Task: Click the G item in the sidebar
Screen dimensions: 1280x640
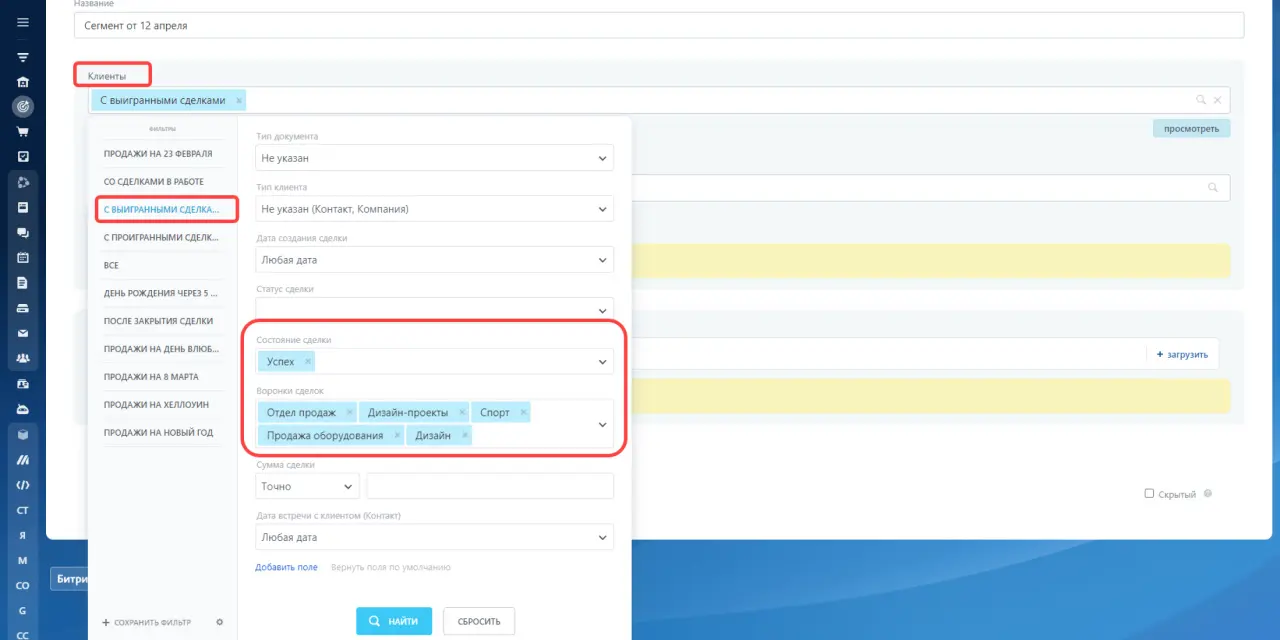Action: pyautogui.click(x=22, y=611)
